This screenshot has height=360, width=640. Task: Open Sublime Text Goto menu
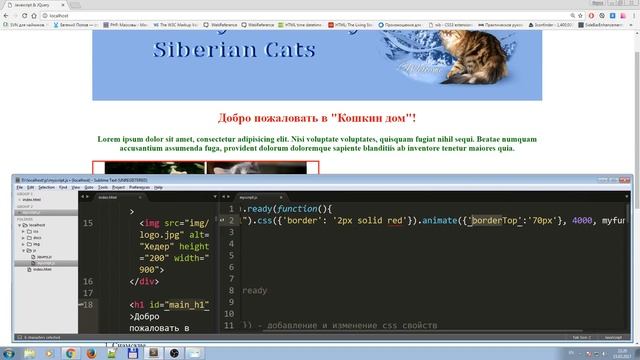89,187
